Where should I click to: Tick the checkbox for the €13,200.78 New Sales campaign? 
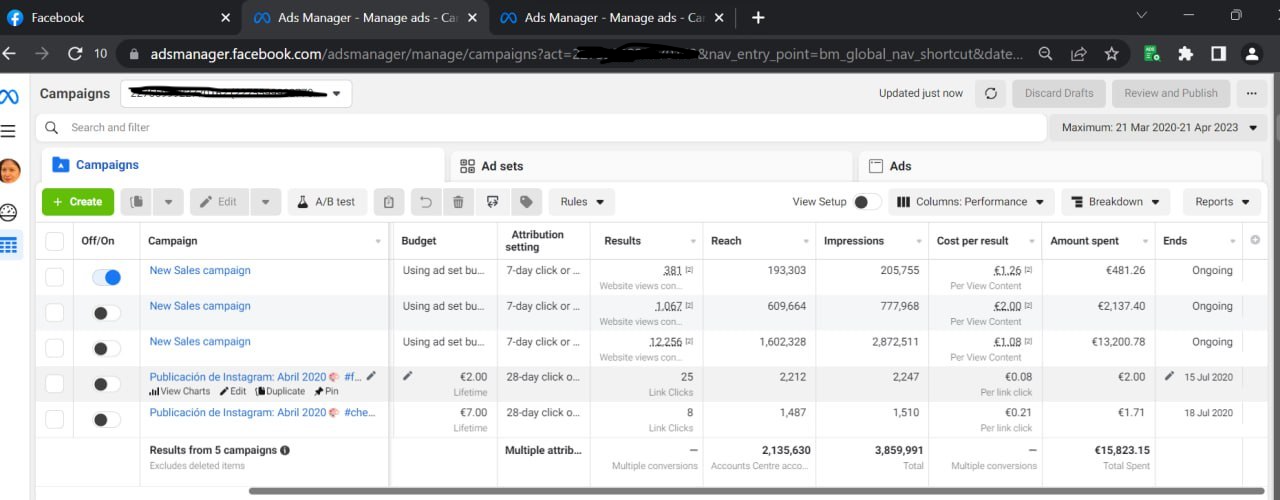click(54, 349)
